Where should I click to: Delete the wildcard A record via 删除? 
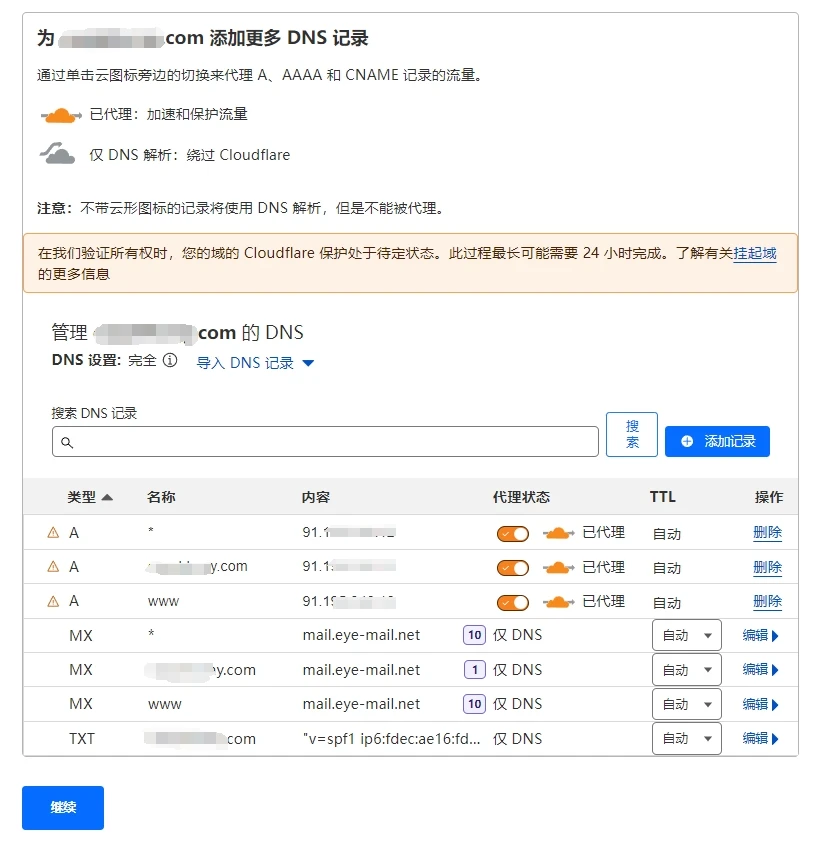pos(767,533)
